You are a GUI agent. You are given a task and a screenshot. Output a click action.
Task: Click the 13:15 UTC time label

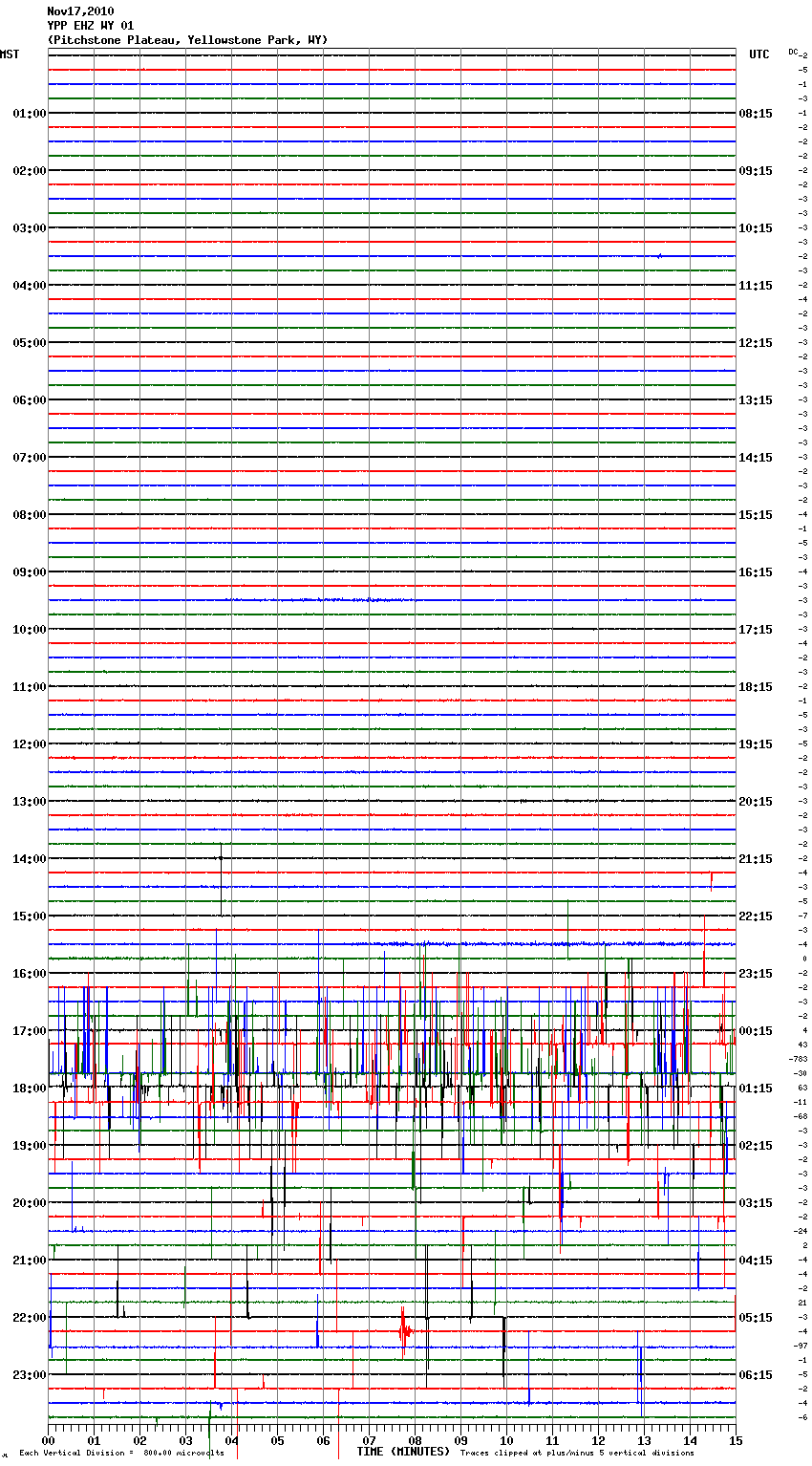point(756,400)
